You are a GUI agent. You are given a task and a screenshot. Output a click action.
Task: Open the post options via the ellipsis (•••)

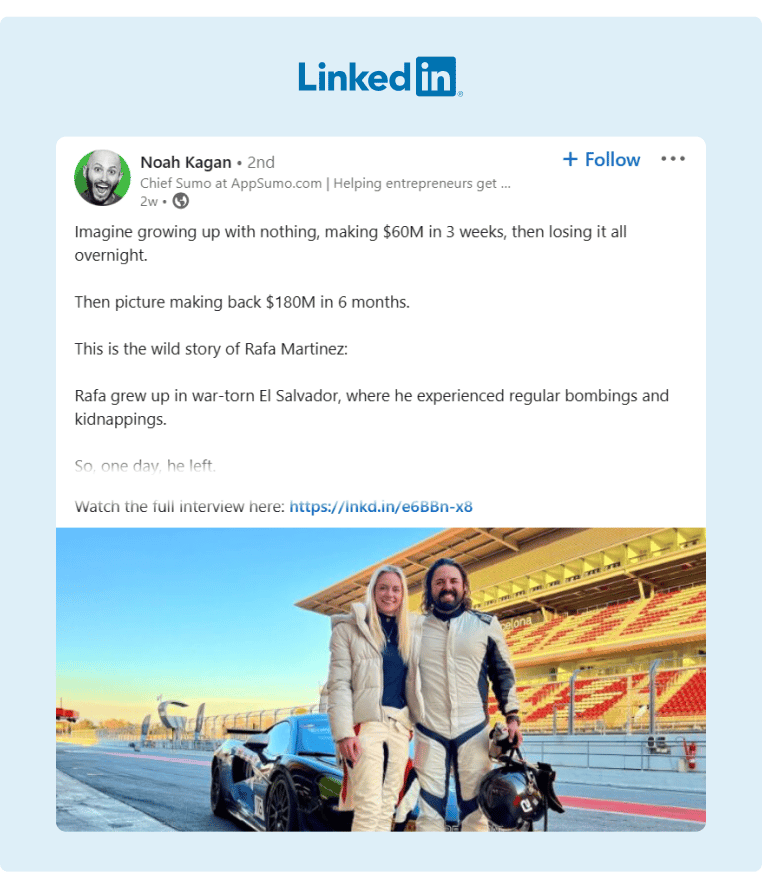point(673,158)
